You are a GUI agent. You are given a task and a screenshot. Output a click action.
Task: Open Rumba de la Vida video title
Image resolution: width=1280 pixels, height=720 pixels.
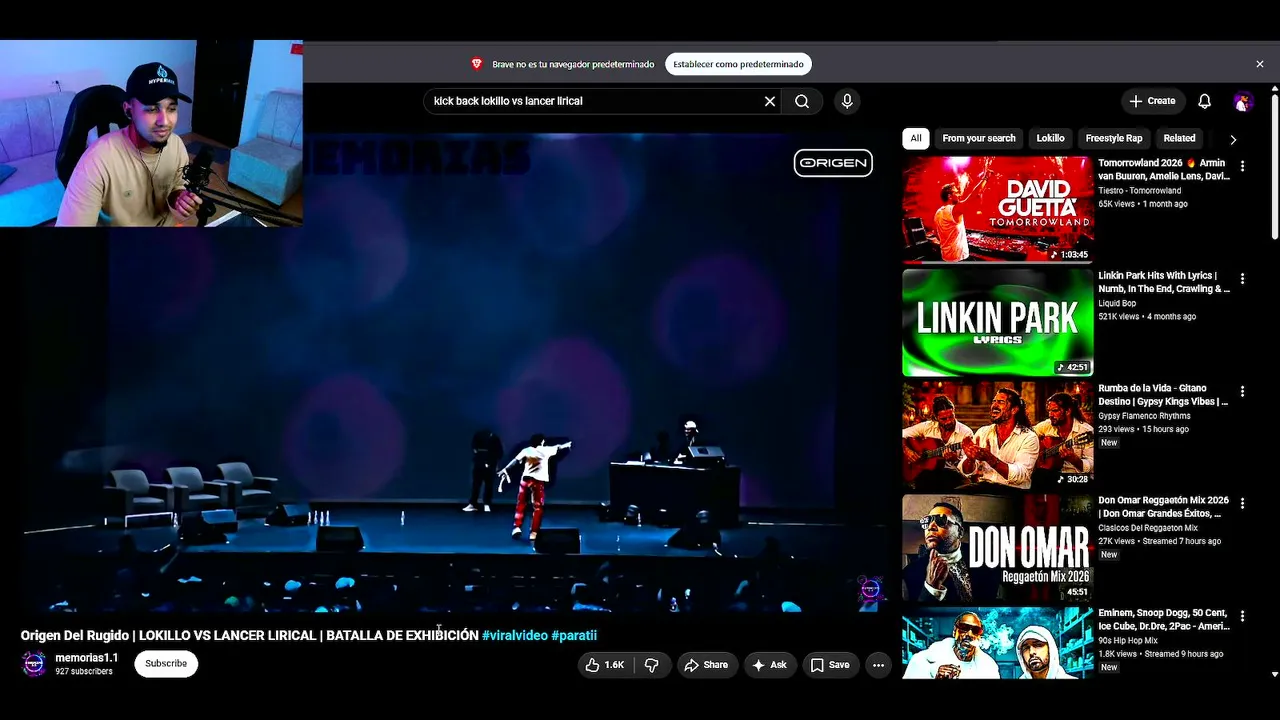pyautogui.click(x=1164, y=395)
